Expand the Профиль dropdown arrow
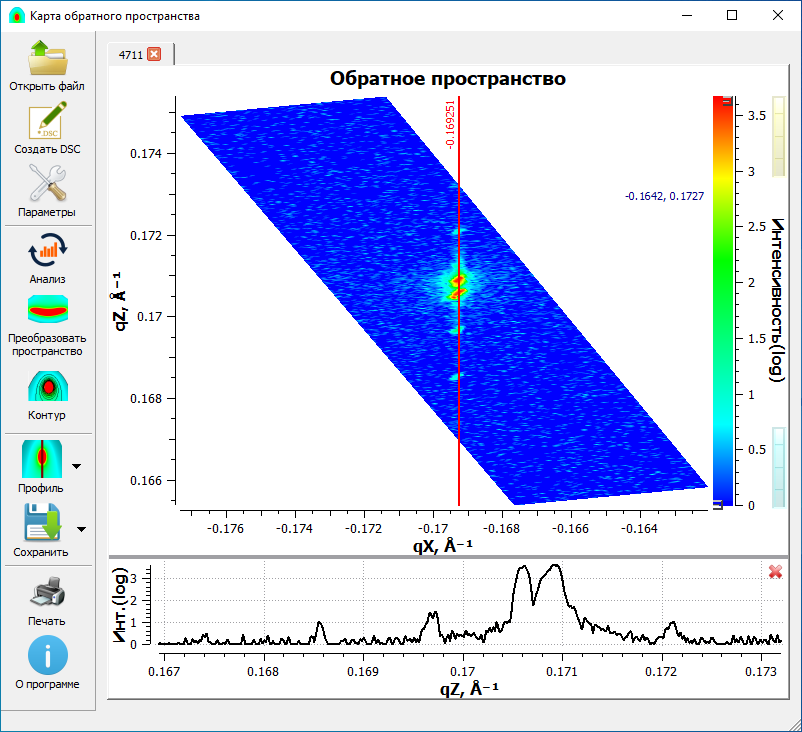This screenshot has width=802, height=732. 77,466
